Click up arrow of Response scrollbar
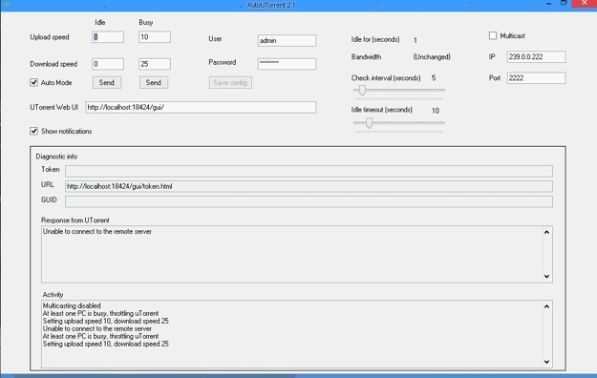This screenshot has height=378, width=597. point(547,232)
